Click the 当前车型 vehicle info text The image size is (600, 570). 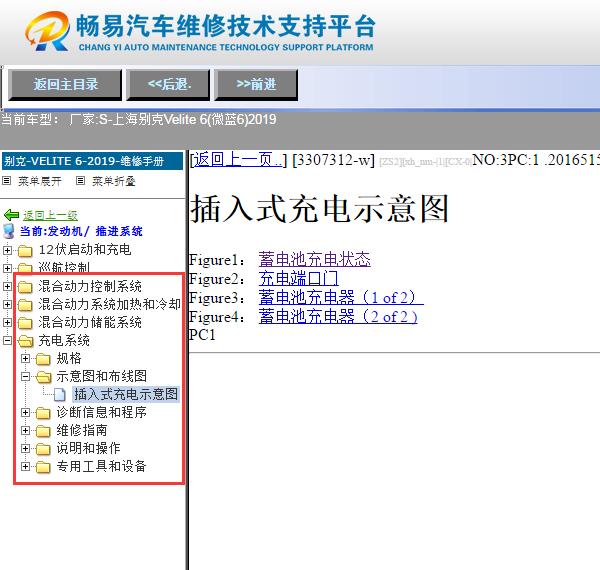point(139,119)
